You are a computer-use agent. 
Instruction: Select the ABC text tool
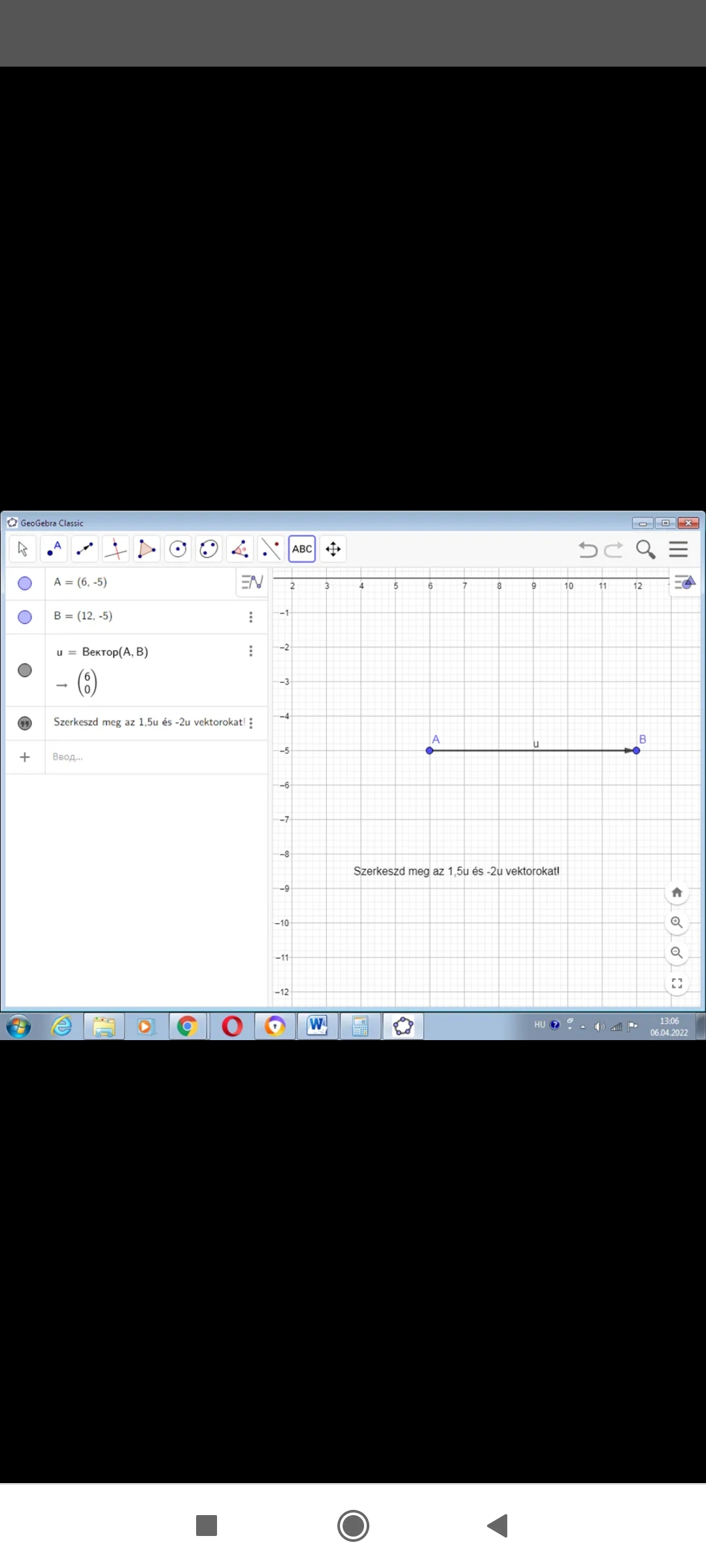302,549
